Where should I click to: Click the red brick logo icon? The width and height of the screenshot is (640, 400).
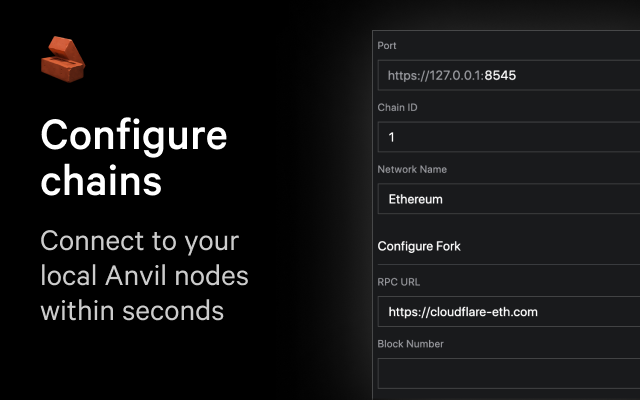pyautogui.click(x=62, y=58)
